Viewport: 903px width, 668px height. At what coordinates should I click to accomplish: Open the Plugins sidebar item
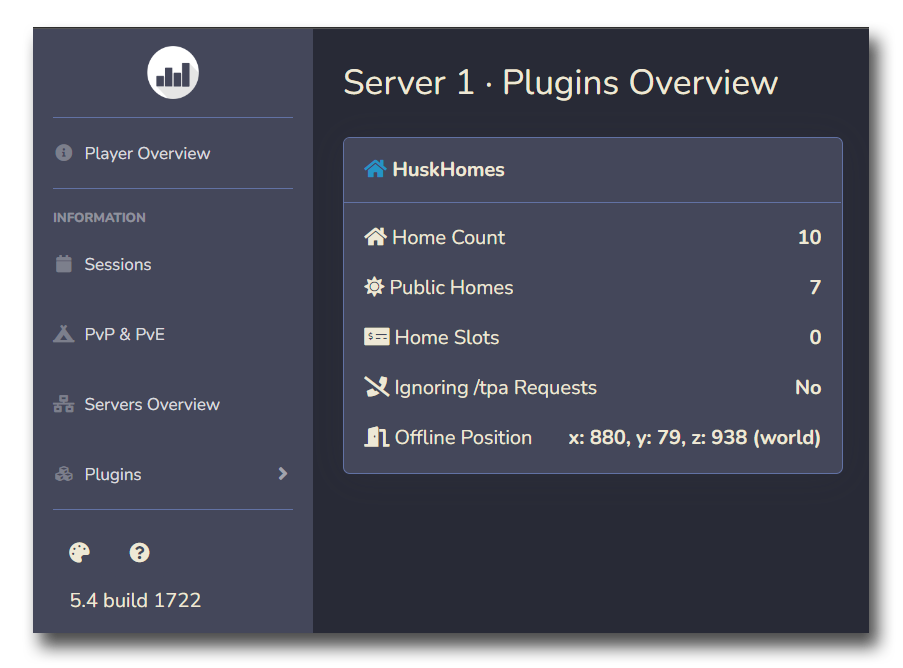pos(113,474)
